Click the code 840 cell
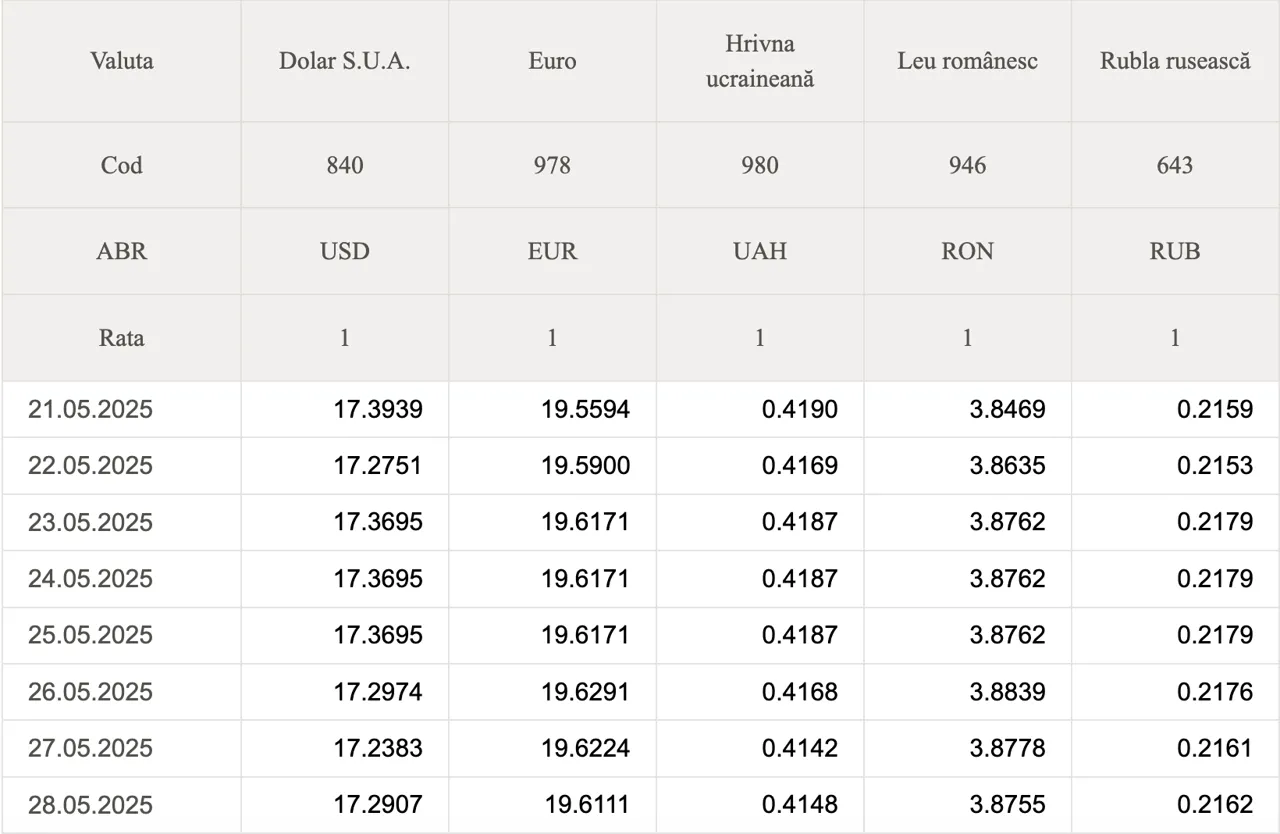 coord(345,165)
